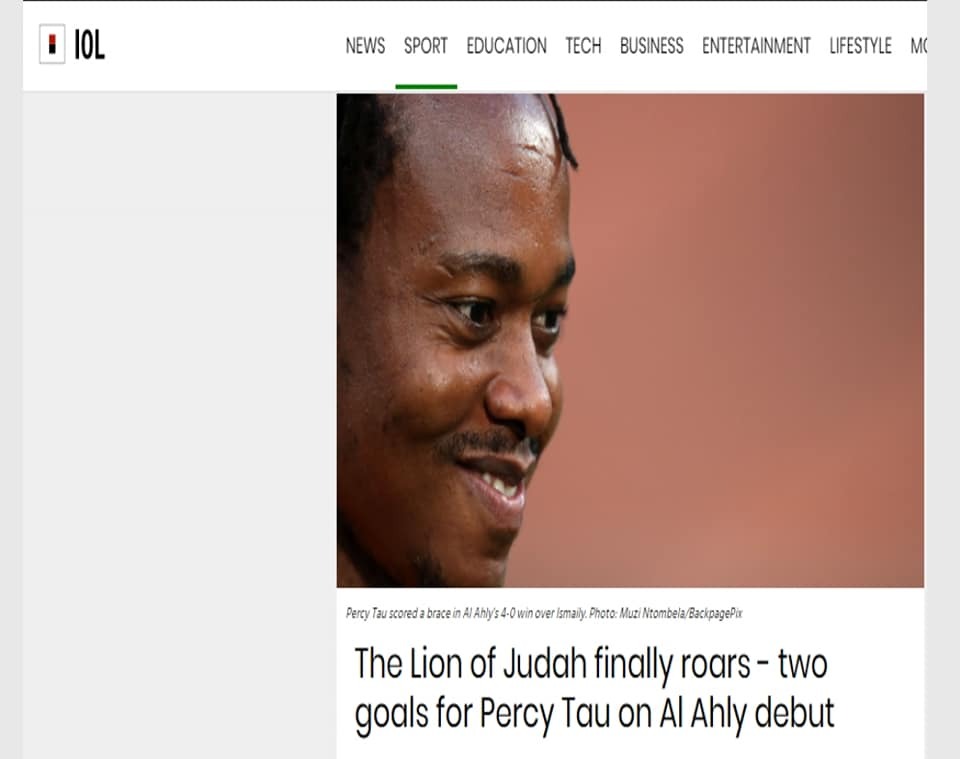960x759 pixels.
Task: Click the green underline beneath SPORT
Action: [x=426, y=87]
